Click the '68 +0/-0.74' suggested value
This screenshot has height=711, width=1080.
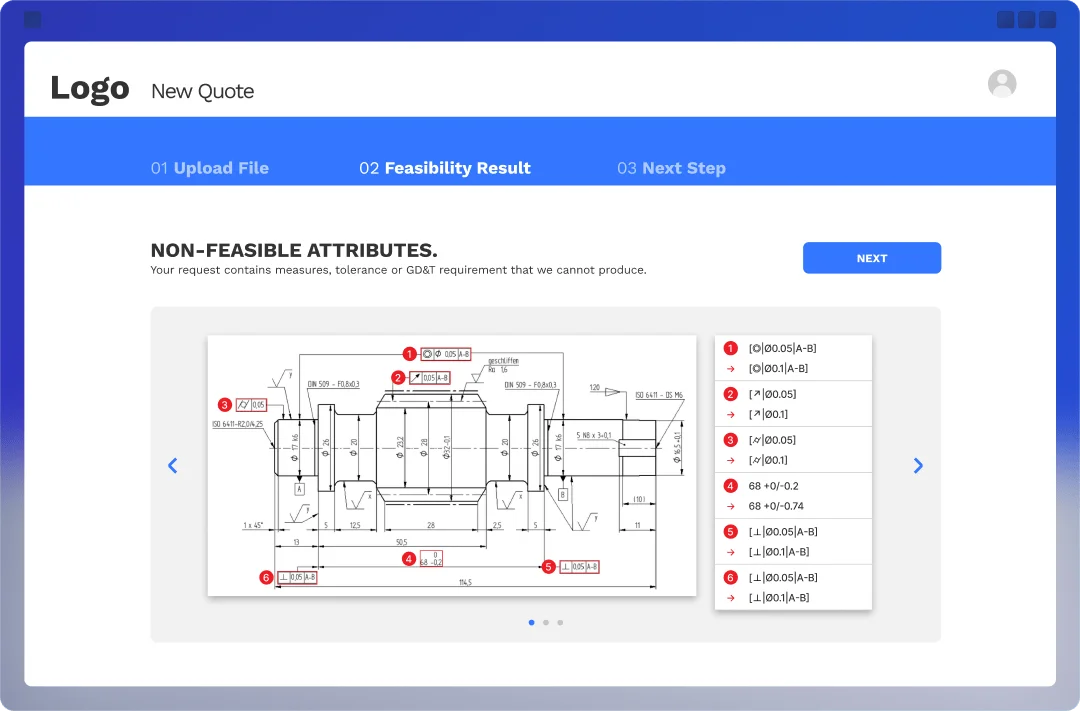click(776, 506)
